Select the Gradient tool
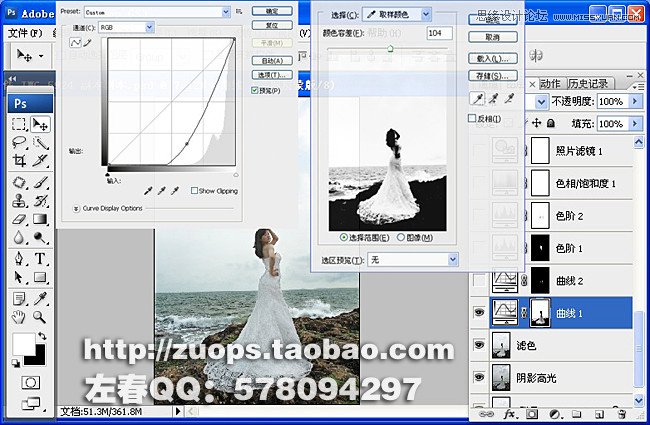Image resolution: width=650 pixels, height=425 pixels. 40,219
